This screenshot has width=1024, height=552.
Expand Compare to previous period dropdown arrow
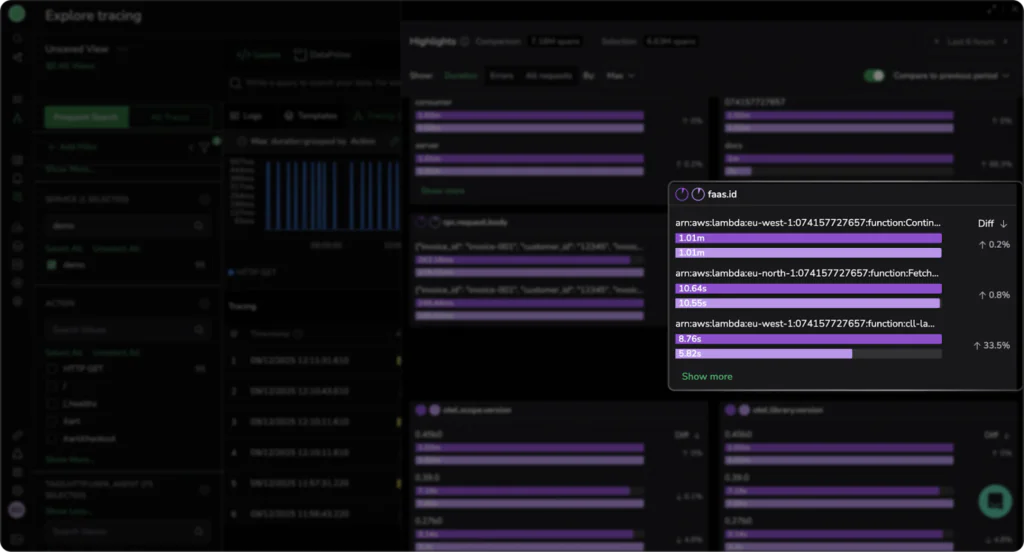tap(1005, 76)
